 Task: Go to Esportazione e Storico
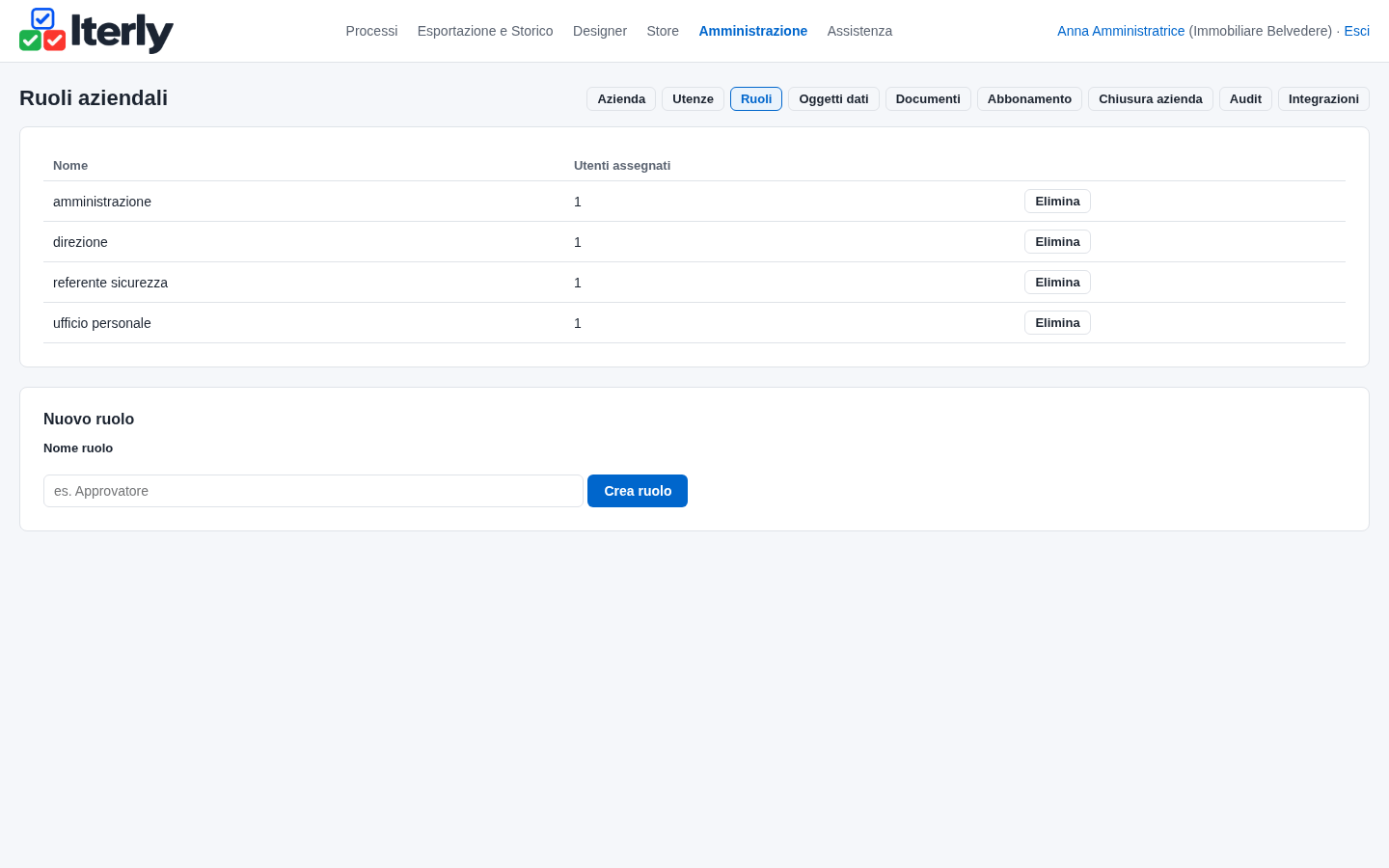point(485,31)
